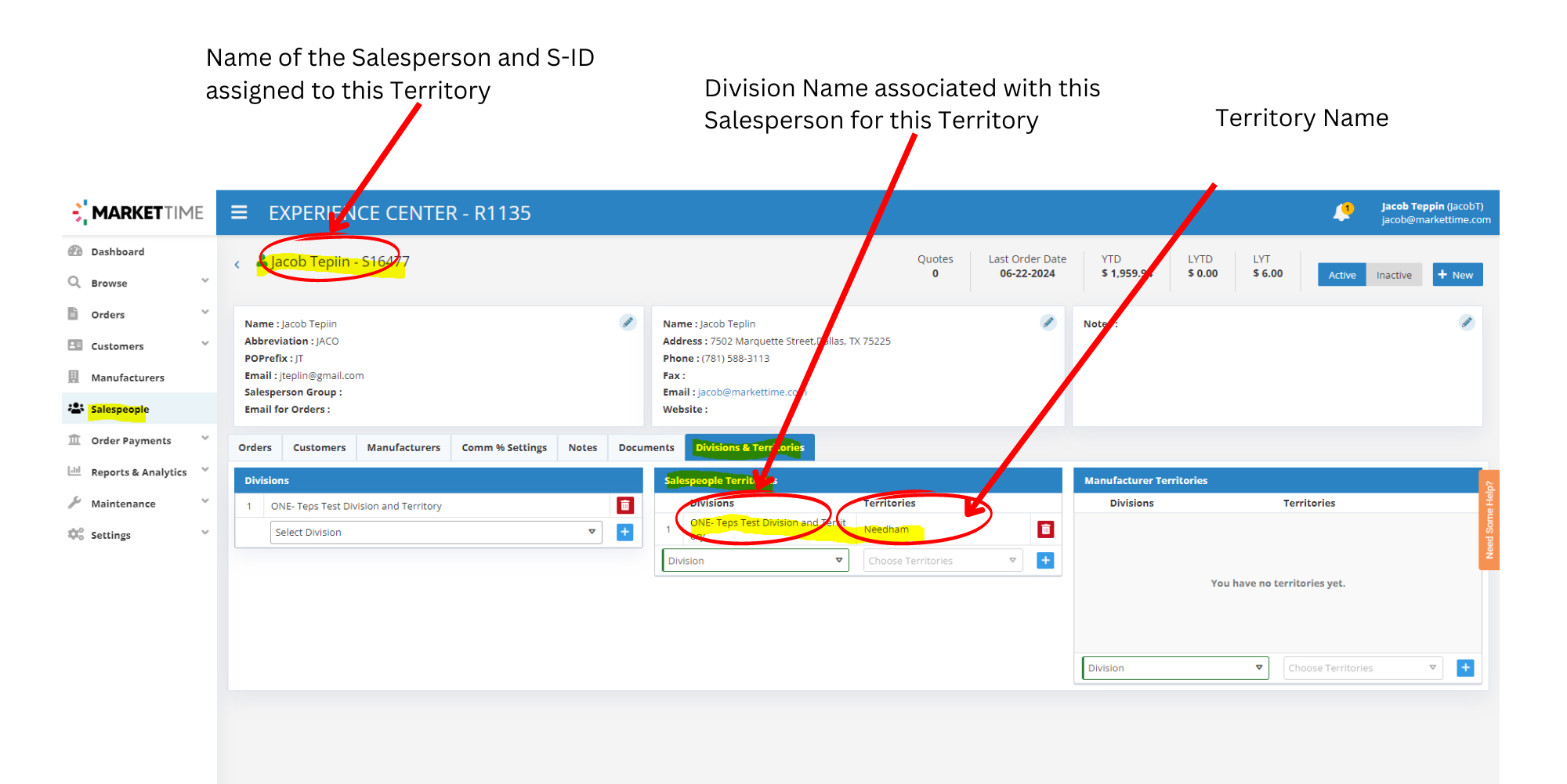Expand the Browse sidebar menu

coord(204,281)
